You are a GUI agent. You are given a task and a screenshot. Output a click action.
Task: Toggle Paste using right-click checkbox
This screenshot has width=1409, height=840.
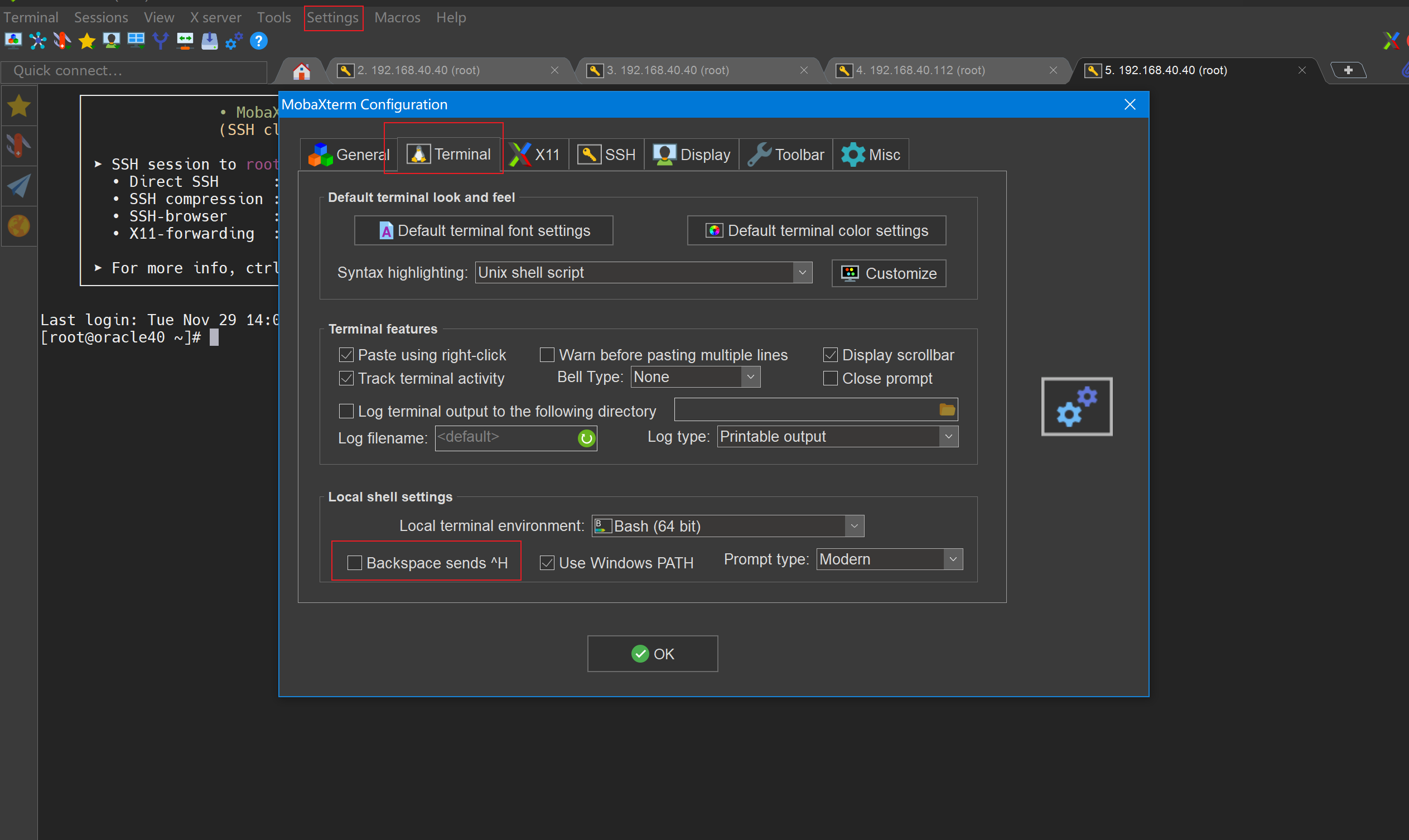[346, 355]
